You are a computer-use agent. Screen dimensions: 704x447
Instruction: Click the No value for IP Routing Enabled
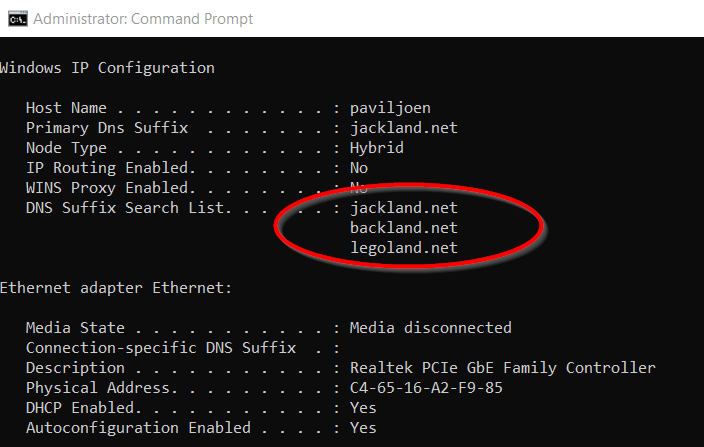[358, 168]
